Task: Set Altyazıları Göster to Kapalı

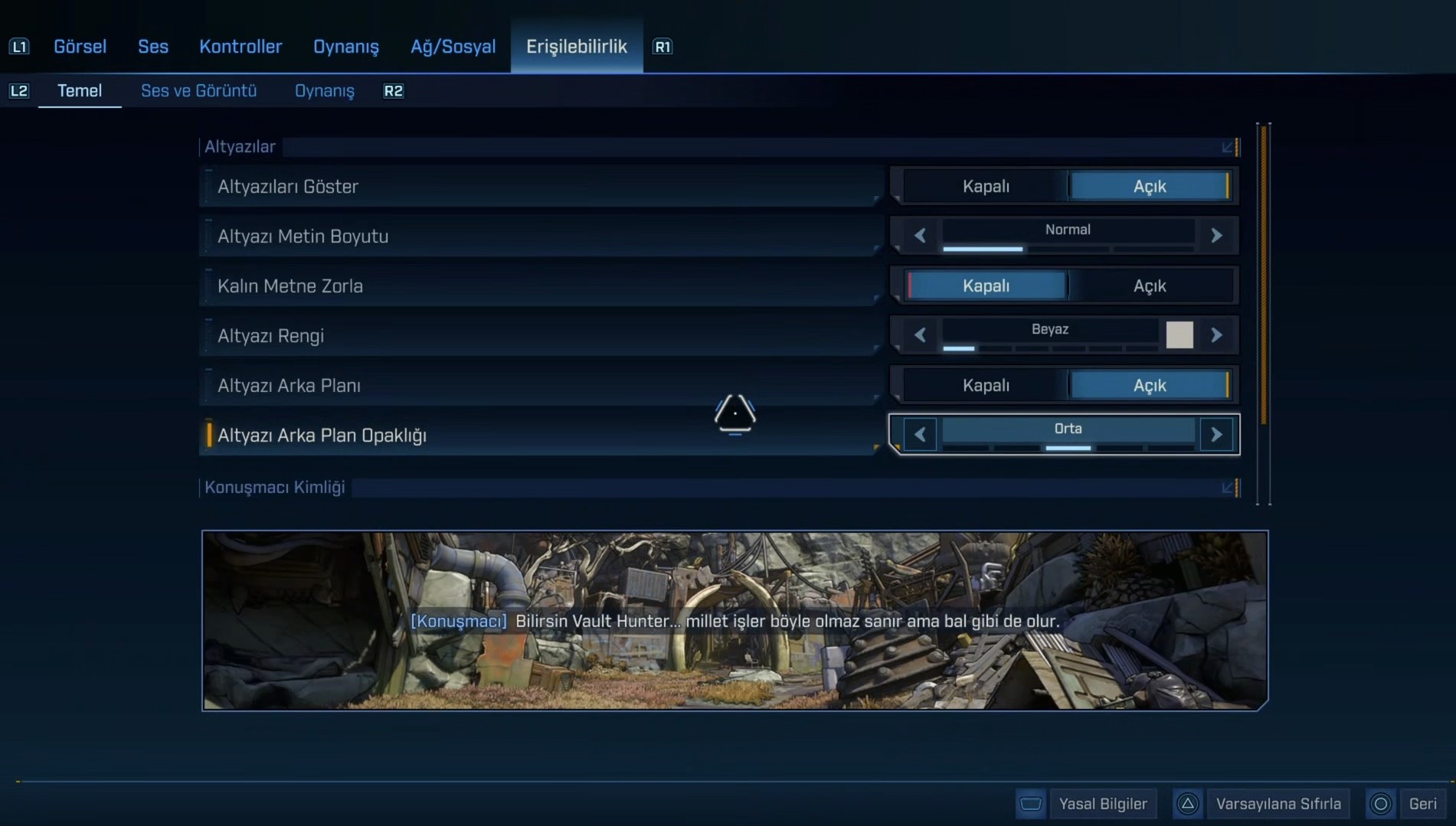Action: click(985, 187)
